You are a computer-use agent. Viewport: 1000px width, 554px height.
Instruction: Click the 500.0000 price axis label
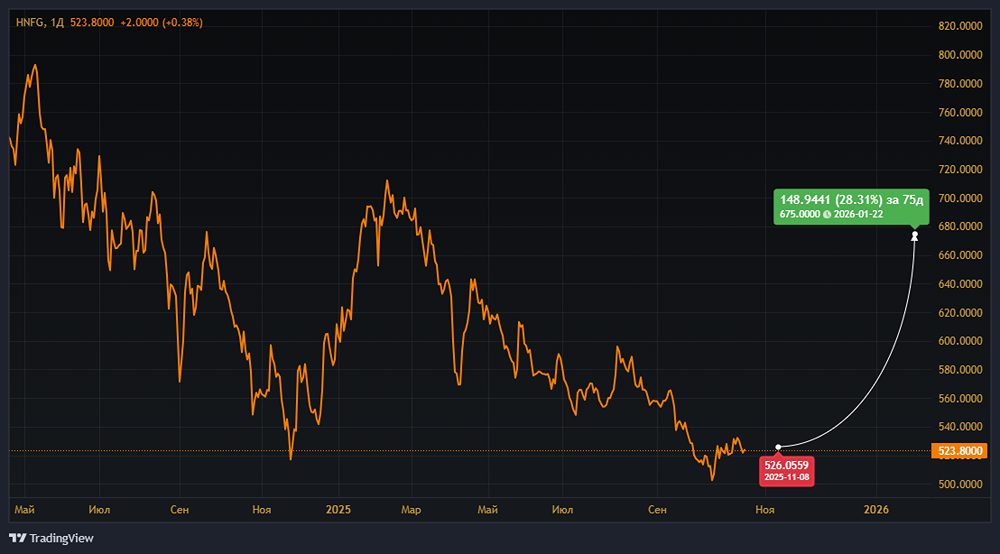point(960,485)
